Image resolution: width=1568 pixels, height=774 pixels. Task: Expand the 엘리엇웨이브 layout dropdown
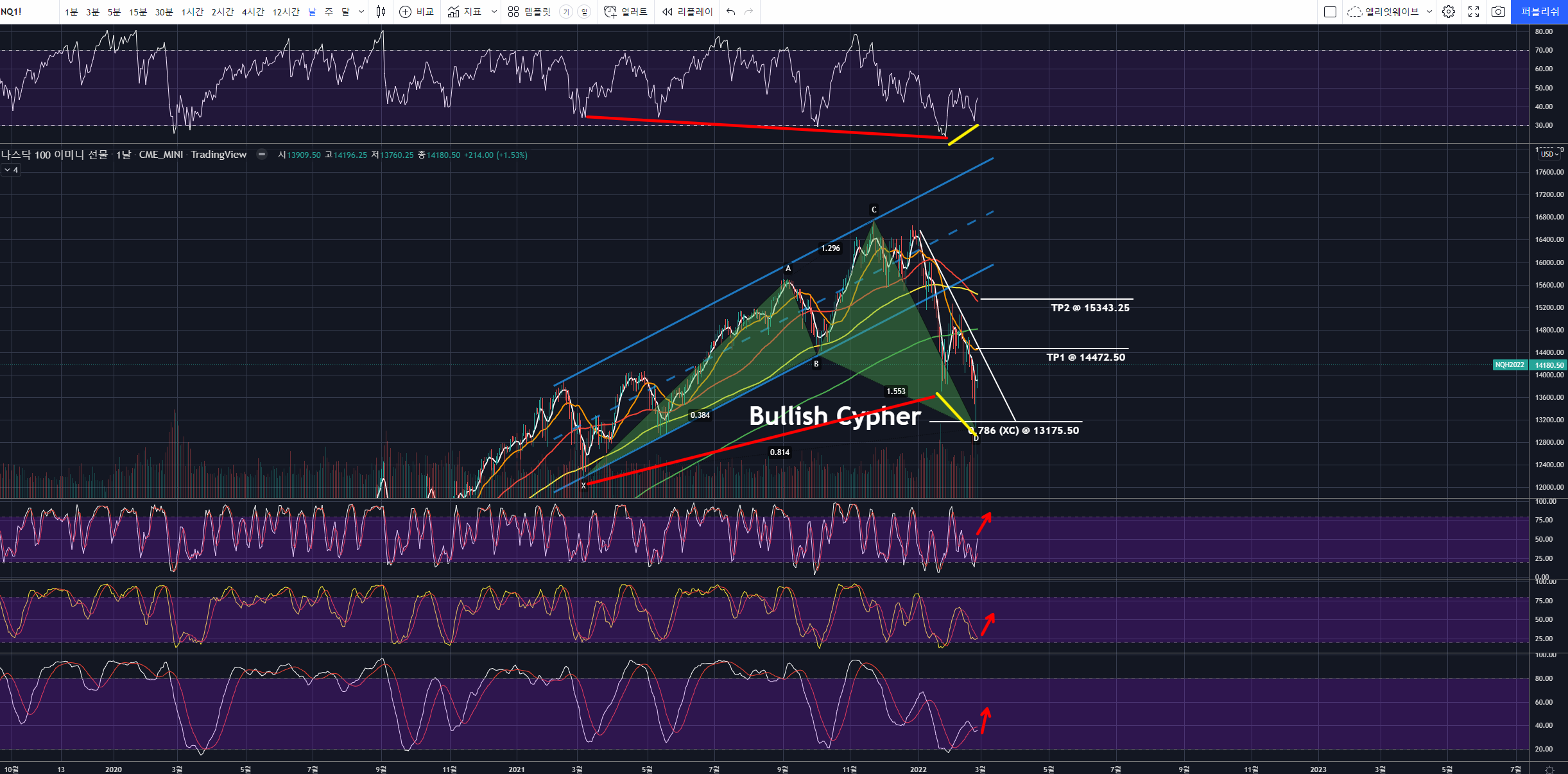(1429, 12)
